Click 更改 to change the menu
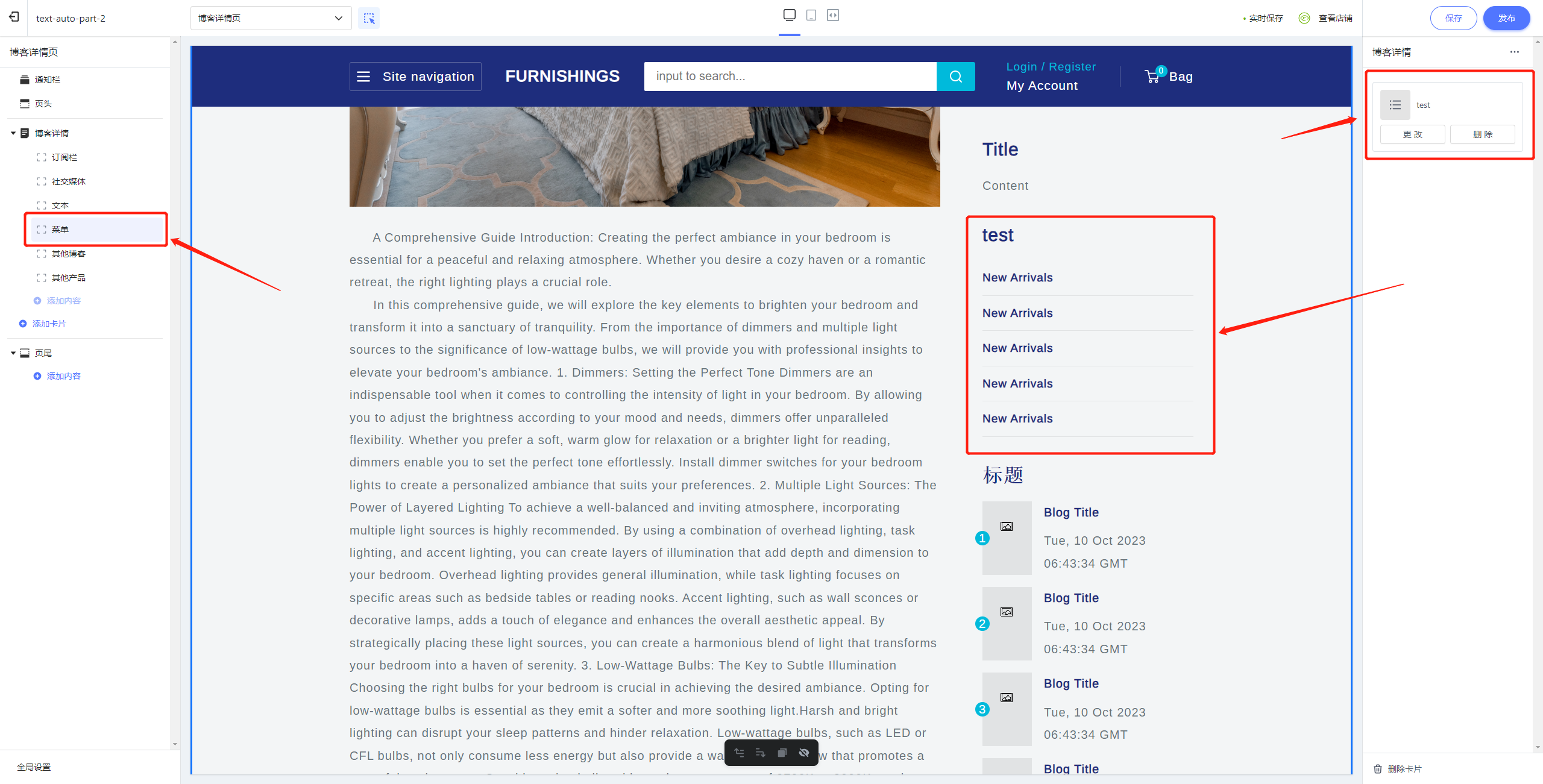This screenshot has height=784, width=1543. click(x=1412, y=134)
